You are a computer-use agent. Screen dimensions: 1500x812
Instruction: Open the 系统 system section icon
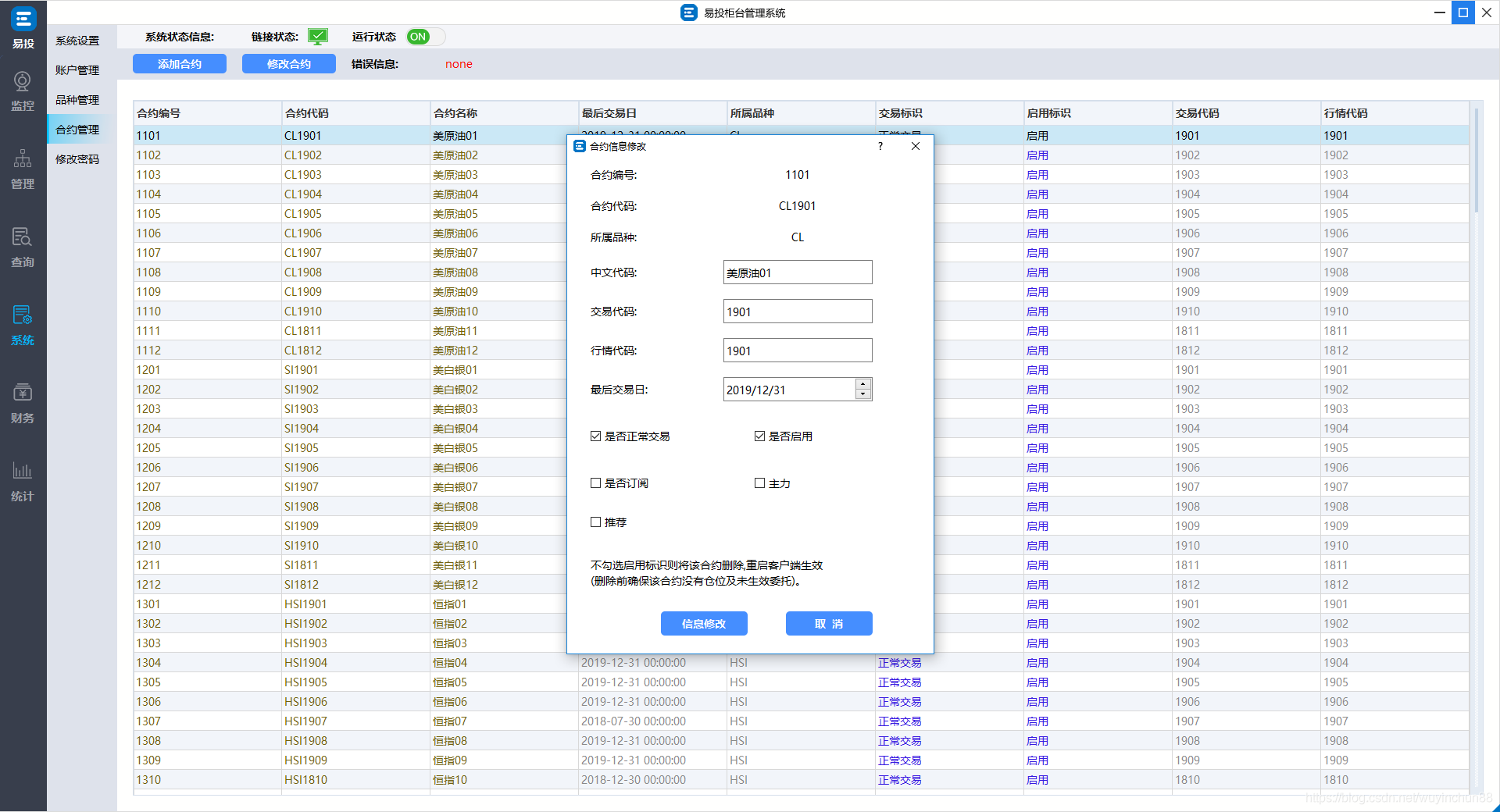pos(23,315)
